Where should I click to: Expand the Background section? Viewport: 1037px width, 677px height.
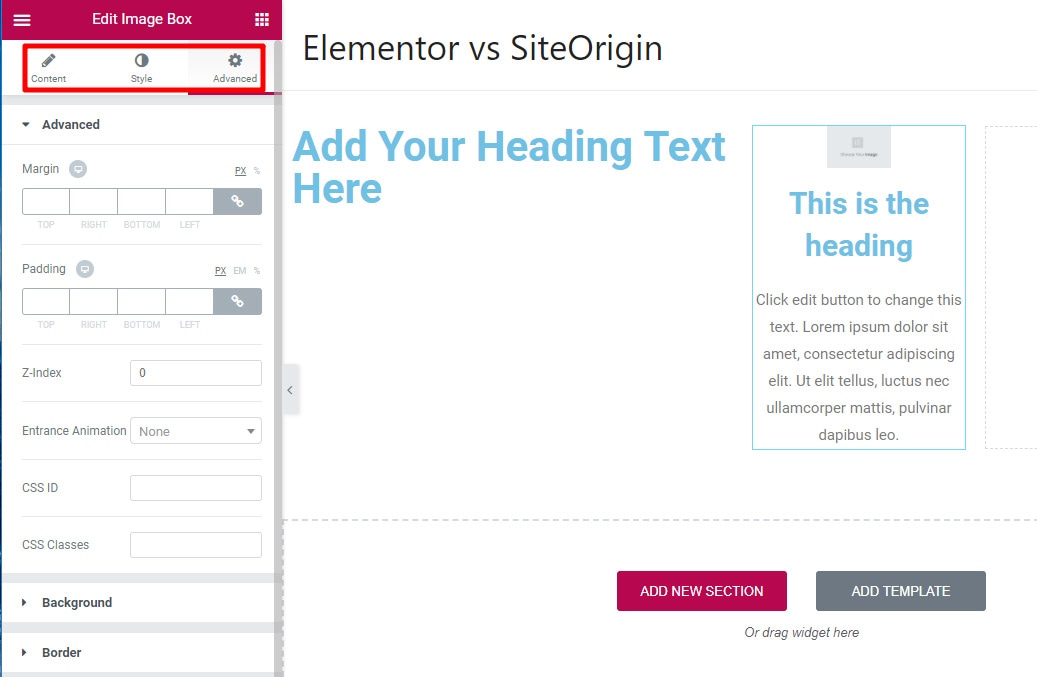138,602
